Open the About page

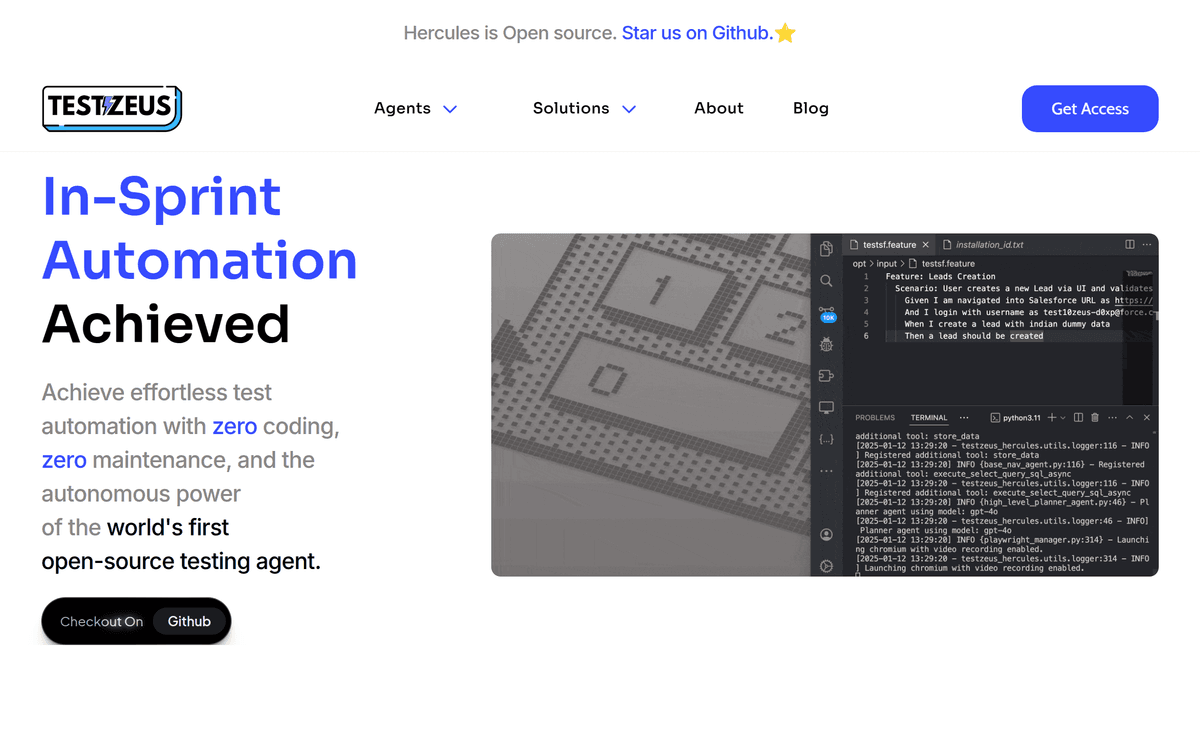(x=718, y=108)
